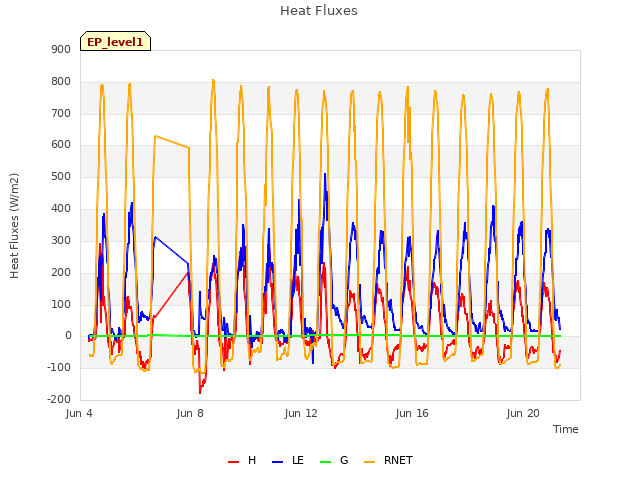
Task: Click the 800 y-axis tick label
Action: pos(61,82)
